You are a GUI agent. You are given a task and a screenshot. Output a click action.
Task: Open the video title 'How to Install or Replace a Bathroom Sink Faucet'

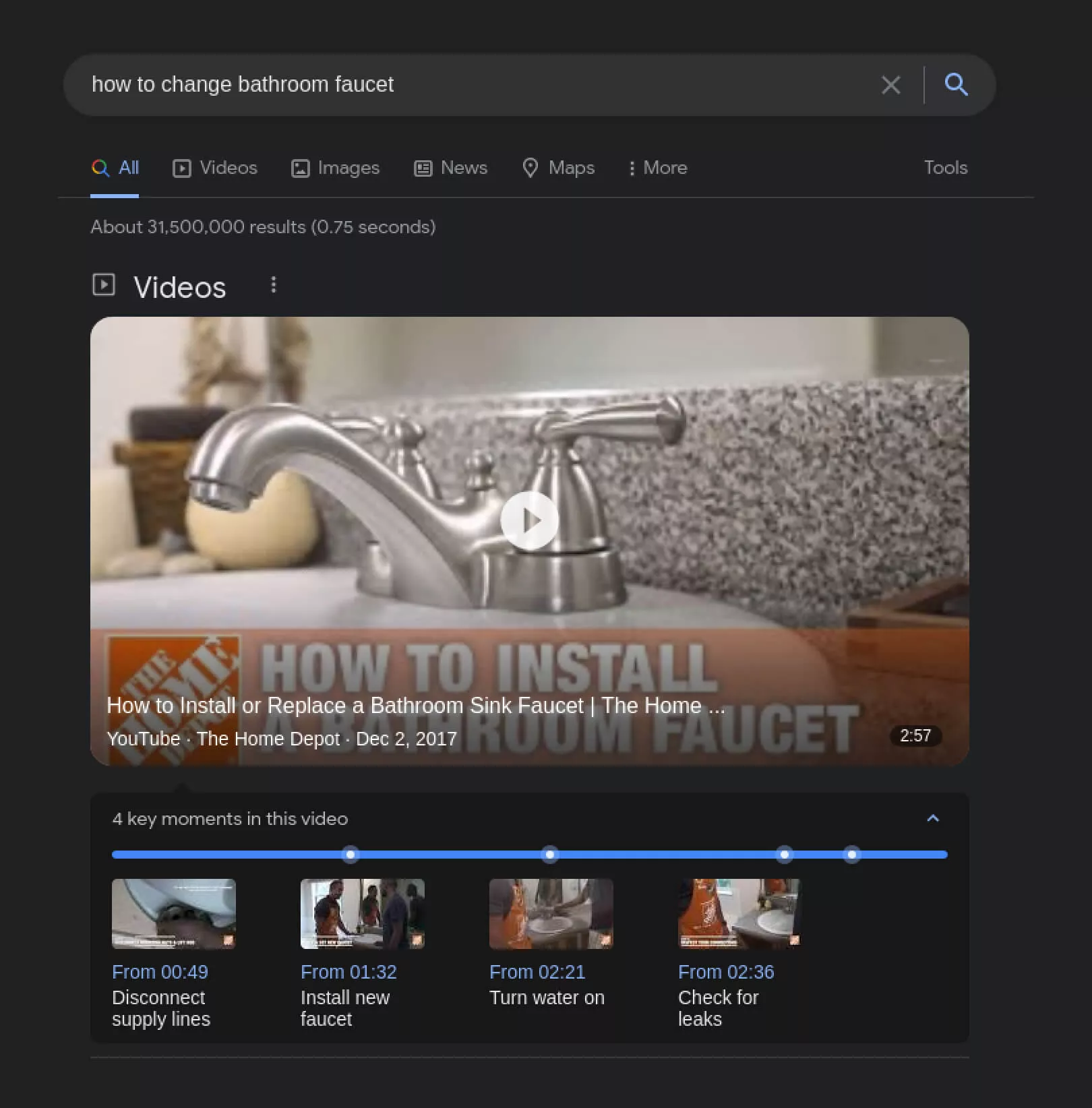pyautogui.click(x=415, y=706)
